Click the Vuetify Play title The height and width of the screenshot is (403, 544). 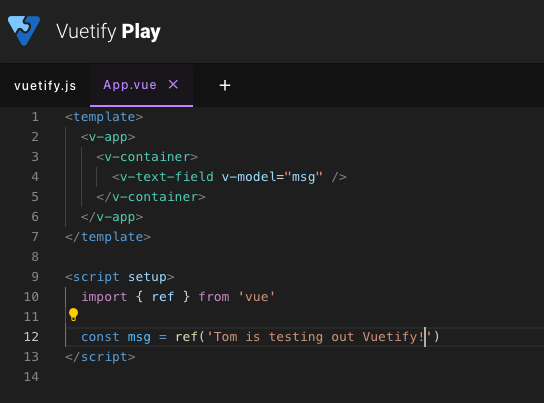click(108, 32)
